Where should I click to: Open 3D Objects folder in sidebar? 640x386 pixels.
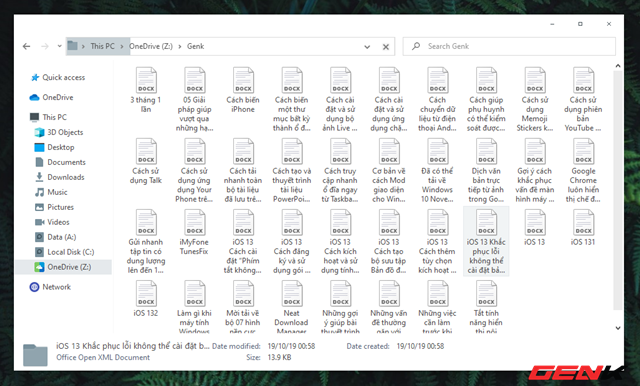click(59, 132)
